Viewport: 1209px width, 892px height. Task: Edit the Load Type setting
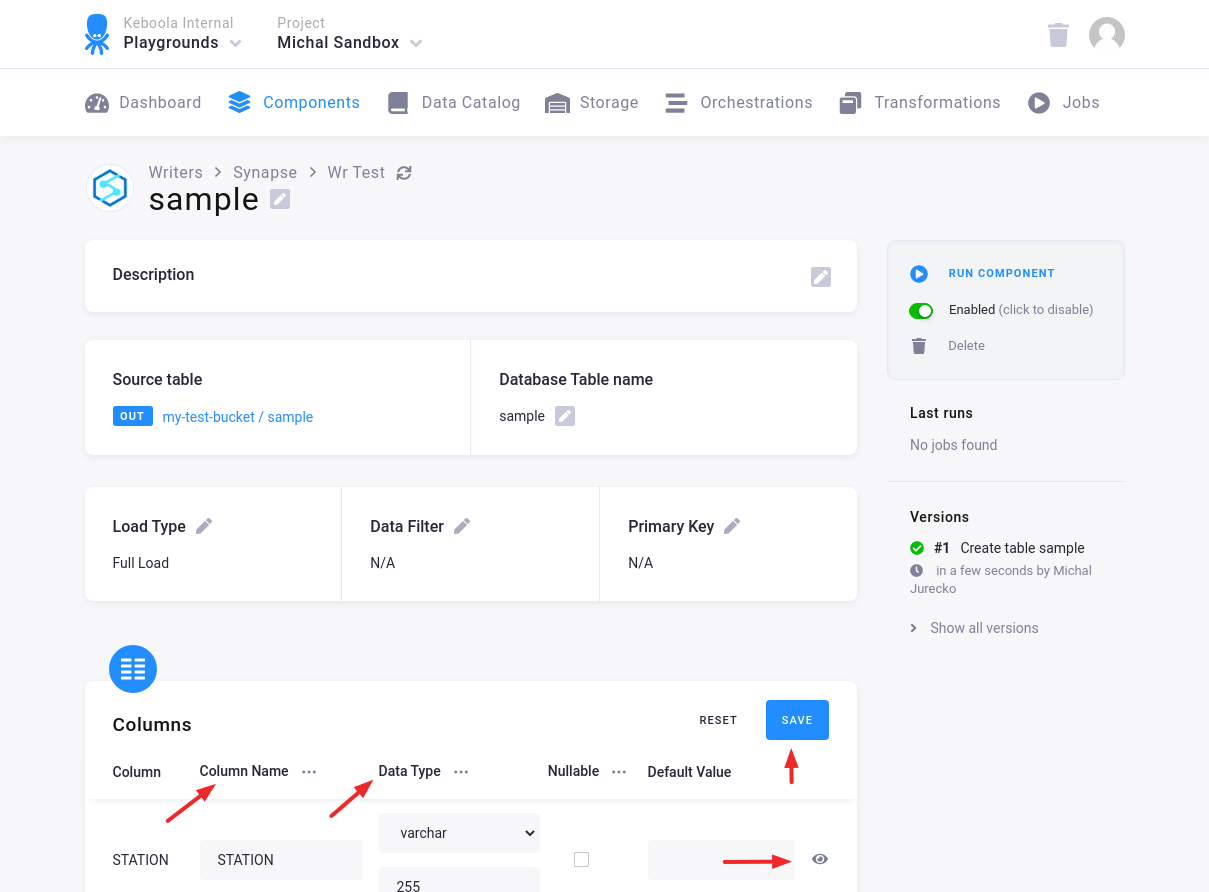204,526
